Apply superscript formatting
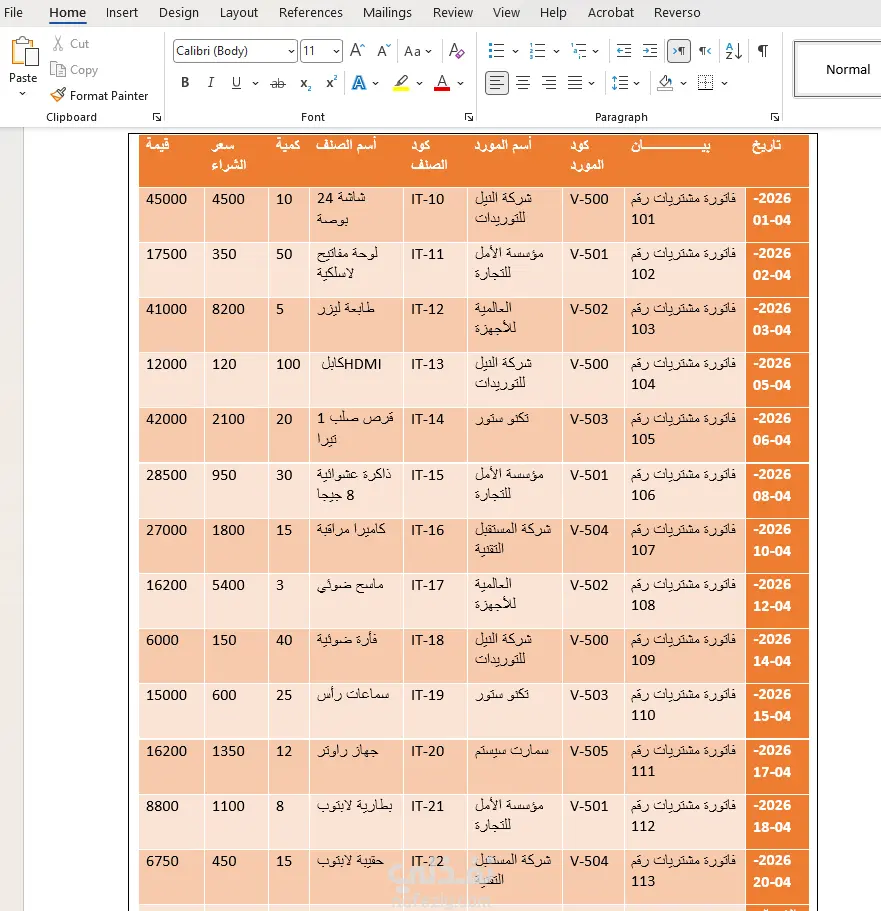This screenshot has width=881, height=911. click(x=331, y=83)
